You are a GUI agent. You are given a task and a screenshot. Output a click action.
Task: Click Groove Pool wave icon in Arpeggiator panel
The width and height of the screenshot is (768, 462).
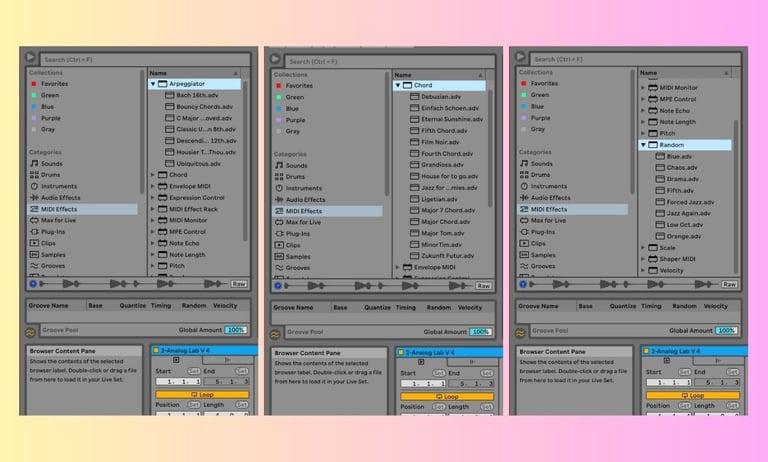pyautogui.click(x=30, y=333)
